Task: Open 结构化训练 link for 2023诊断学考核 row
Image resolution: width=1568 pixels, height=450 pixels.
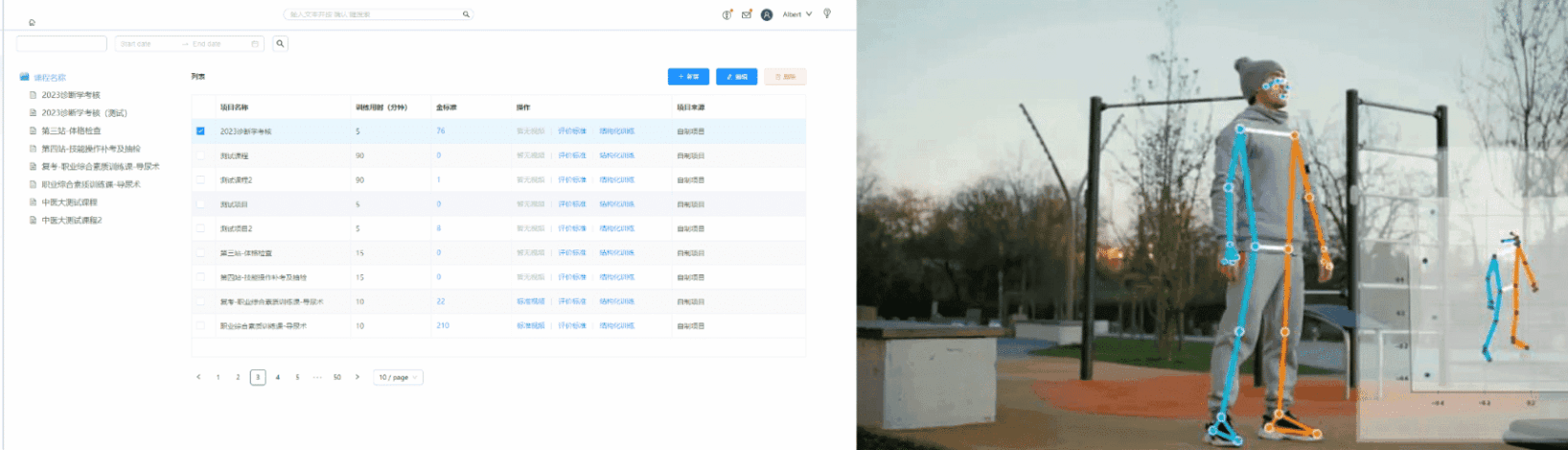Action: [617, 130]
